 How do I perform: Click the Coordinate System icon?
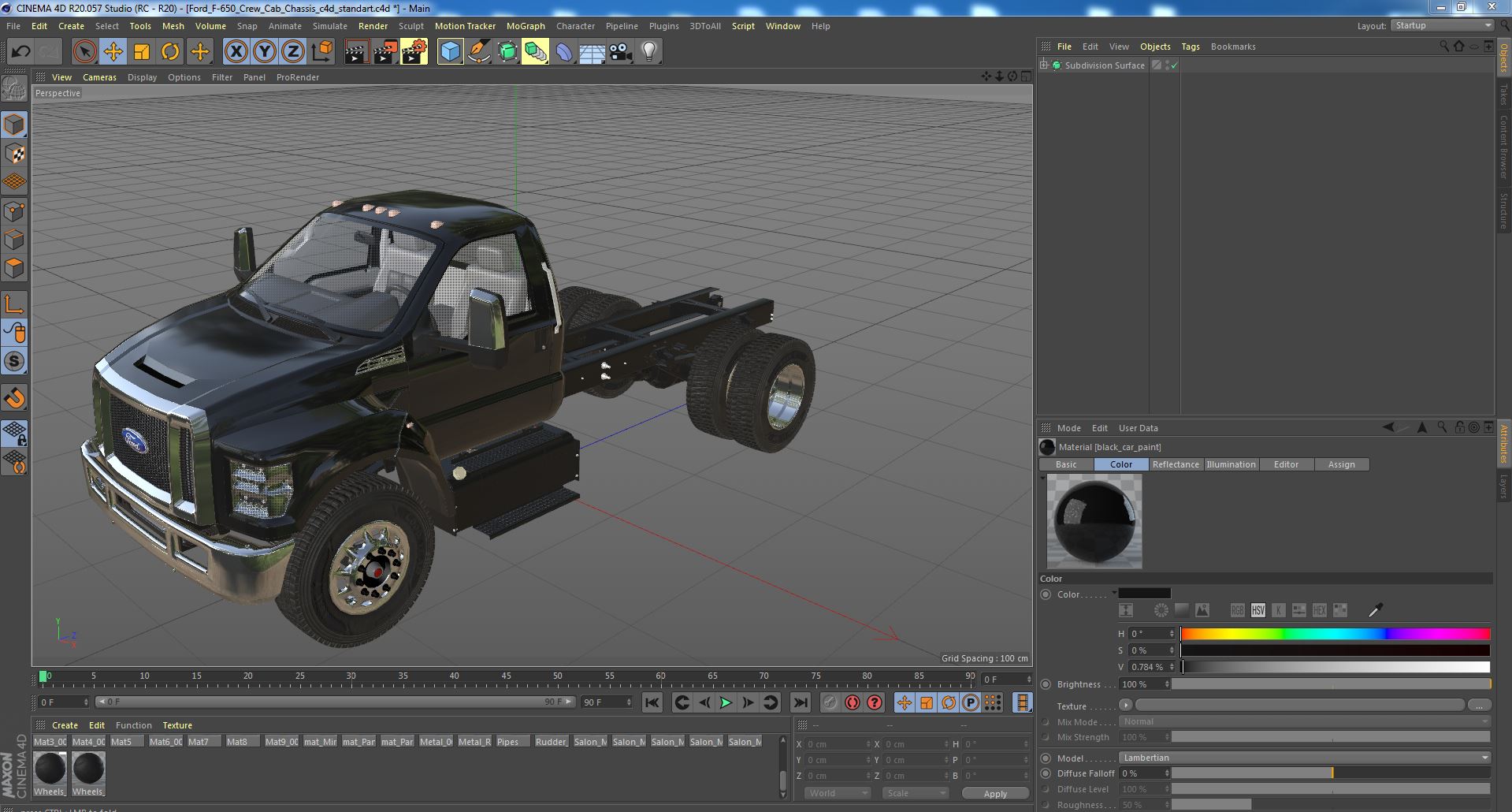point(321,52)
